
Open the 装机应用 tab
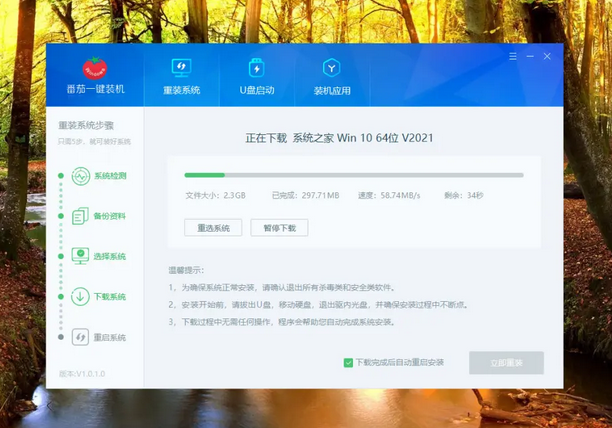pyautogui.click(x=332, y=77)
